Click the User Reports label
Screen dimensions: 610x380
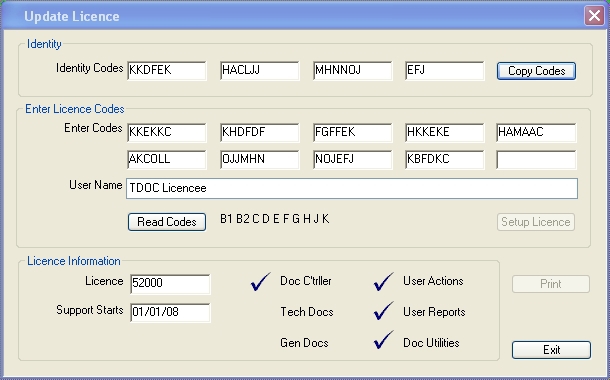tap(434, 312)
